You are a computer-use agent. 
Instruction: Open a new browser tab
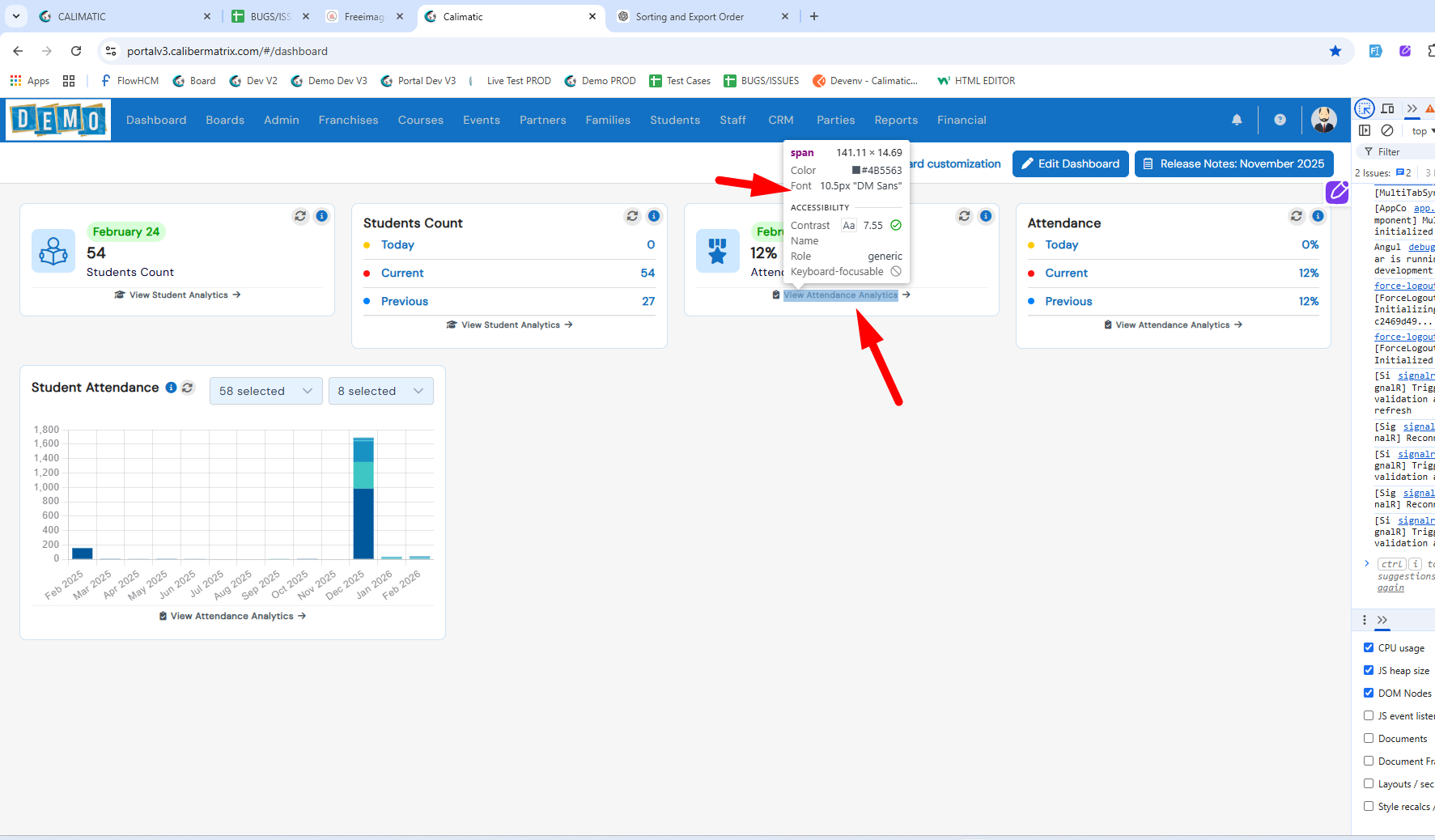[x=814, y=16]
